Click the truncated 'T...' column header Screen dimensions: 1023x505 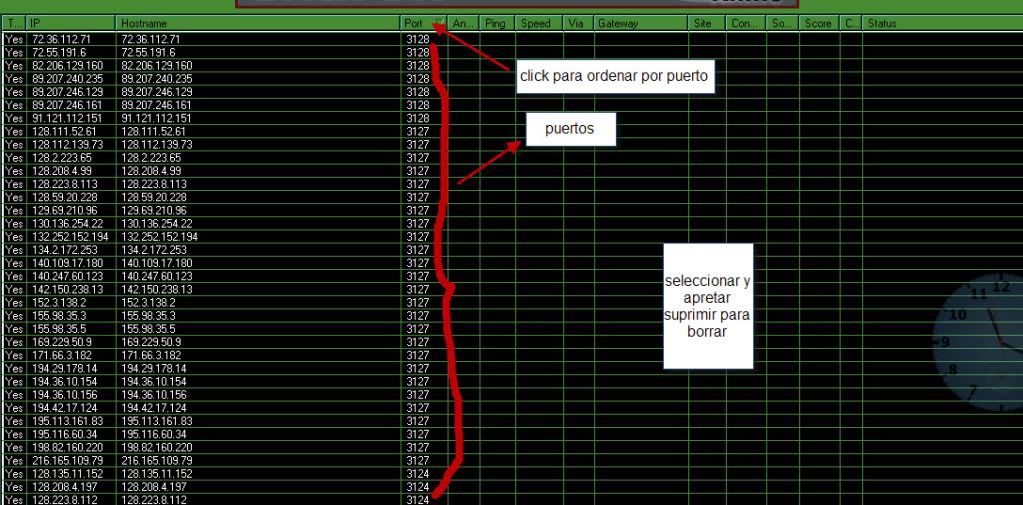click(x=14, y=23)
